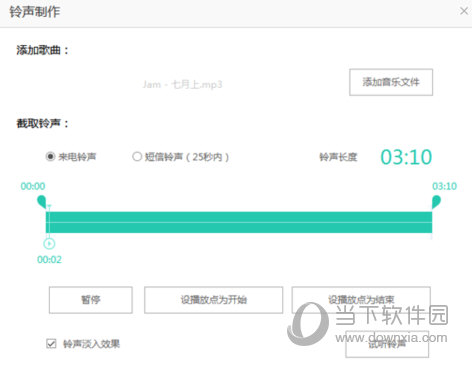Select the 来电铃声 radio option

point(50,156)
